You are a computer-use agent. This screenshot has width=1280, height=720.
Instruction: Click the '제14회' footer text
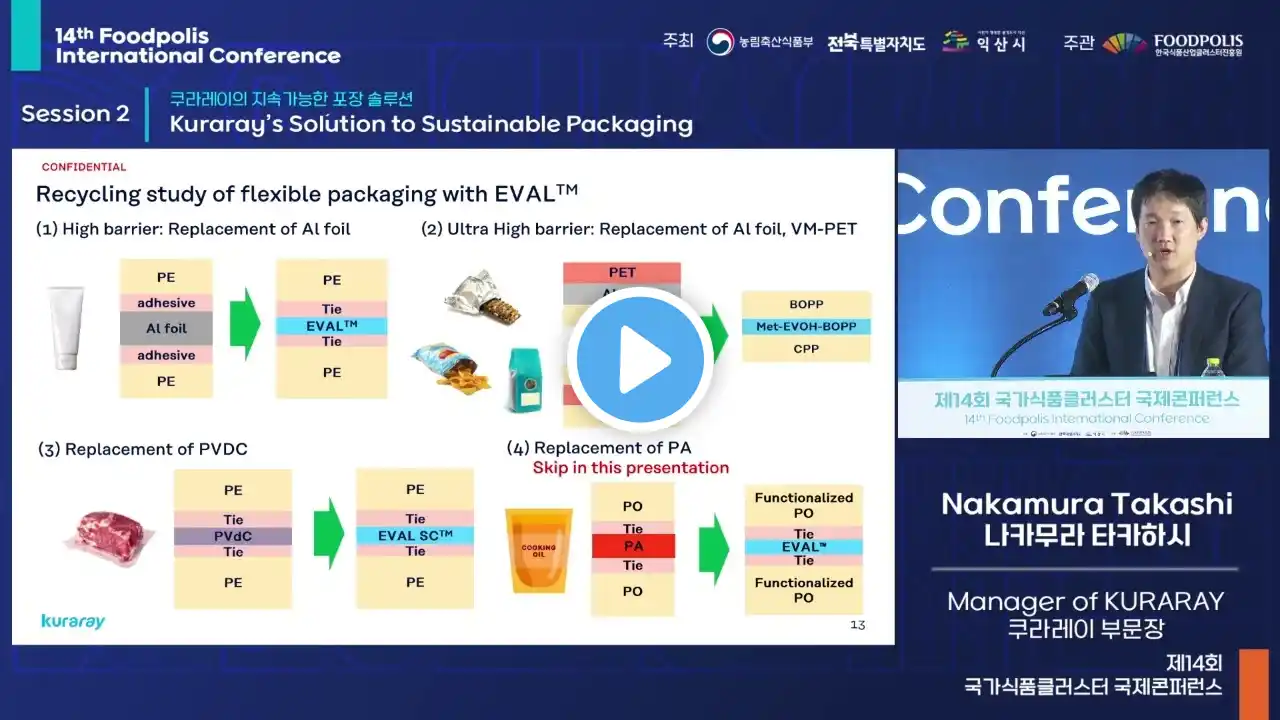click(x=1194, y=662)
